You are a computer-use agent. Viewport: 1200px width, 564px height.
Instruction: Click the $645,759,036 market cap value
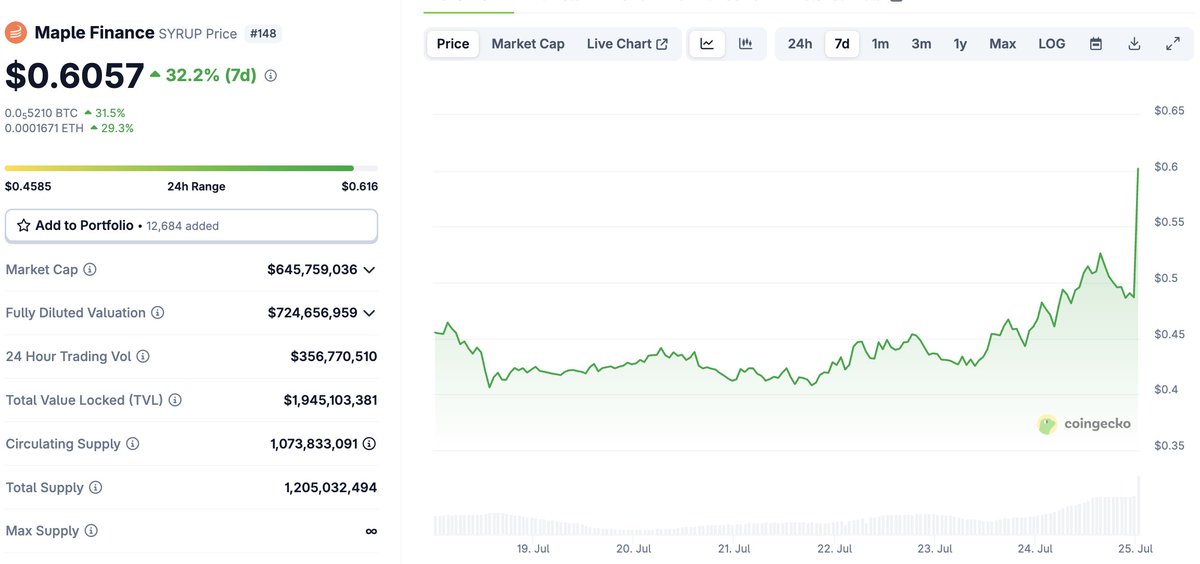pyautogui.click(x=312, y=270)
